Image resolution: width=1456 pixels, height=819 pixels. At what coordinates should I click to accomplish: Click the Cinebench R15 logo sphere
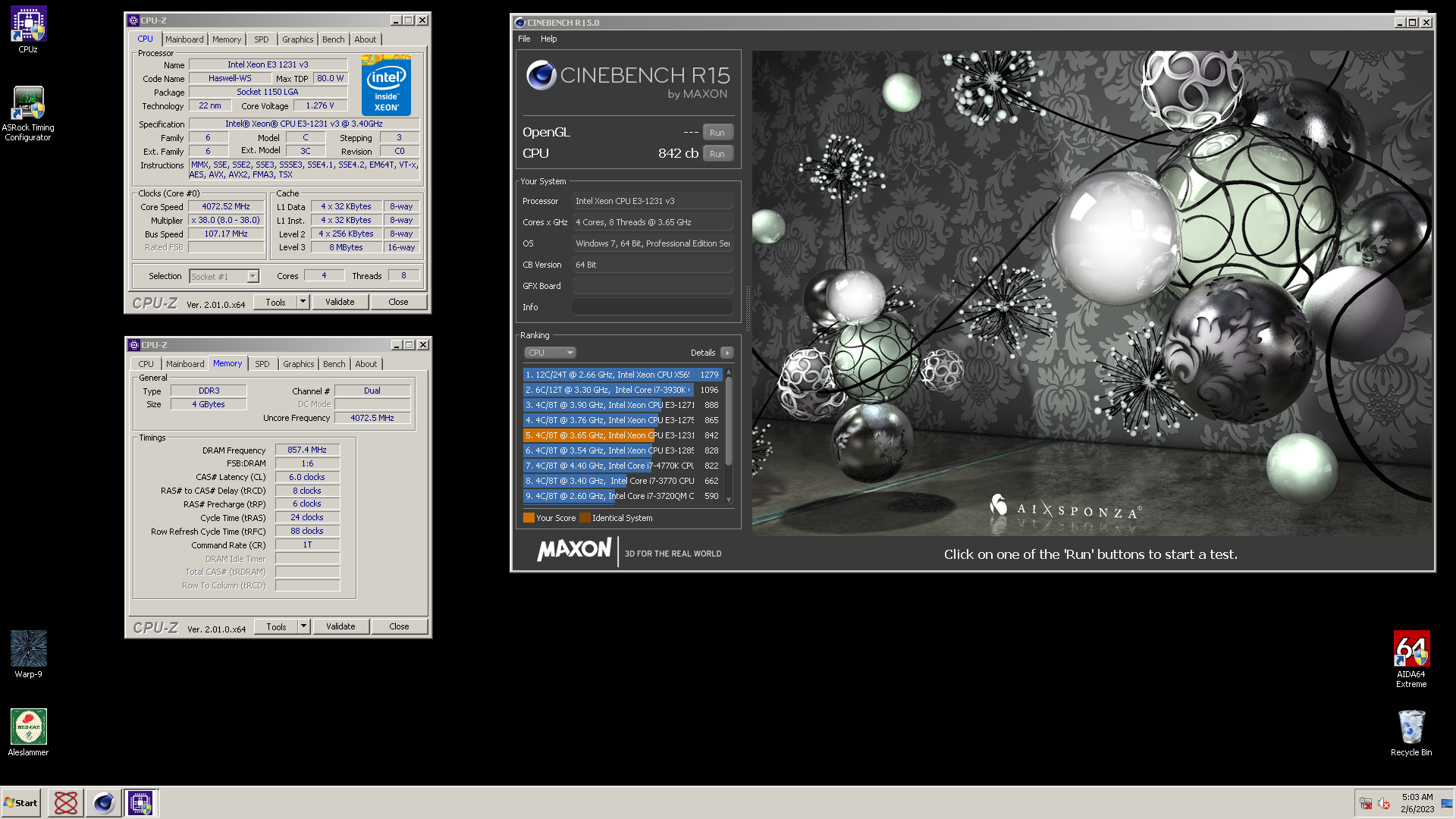pos(541,75)
